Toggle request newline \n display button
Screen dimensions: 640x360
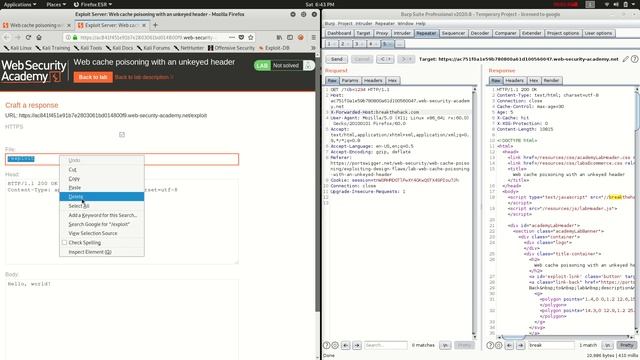445,345
